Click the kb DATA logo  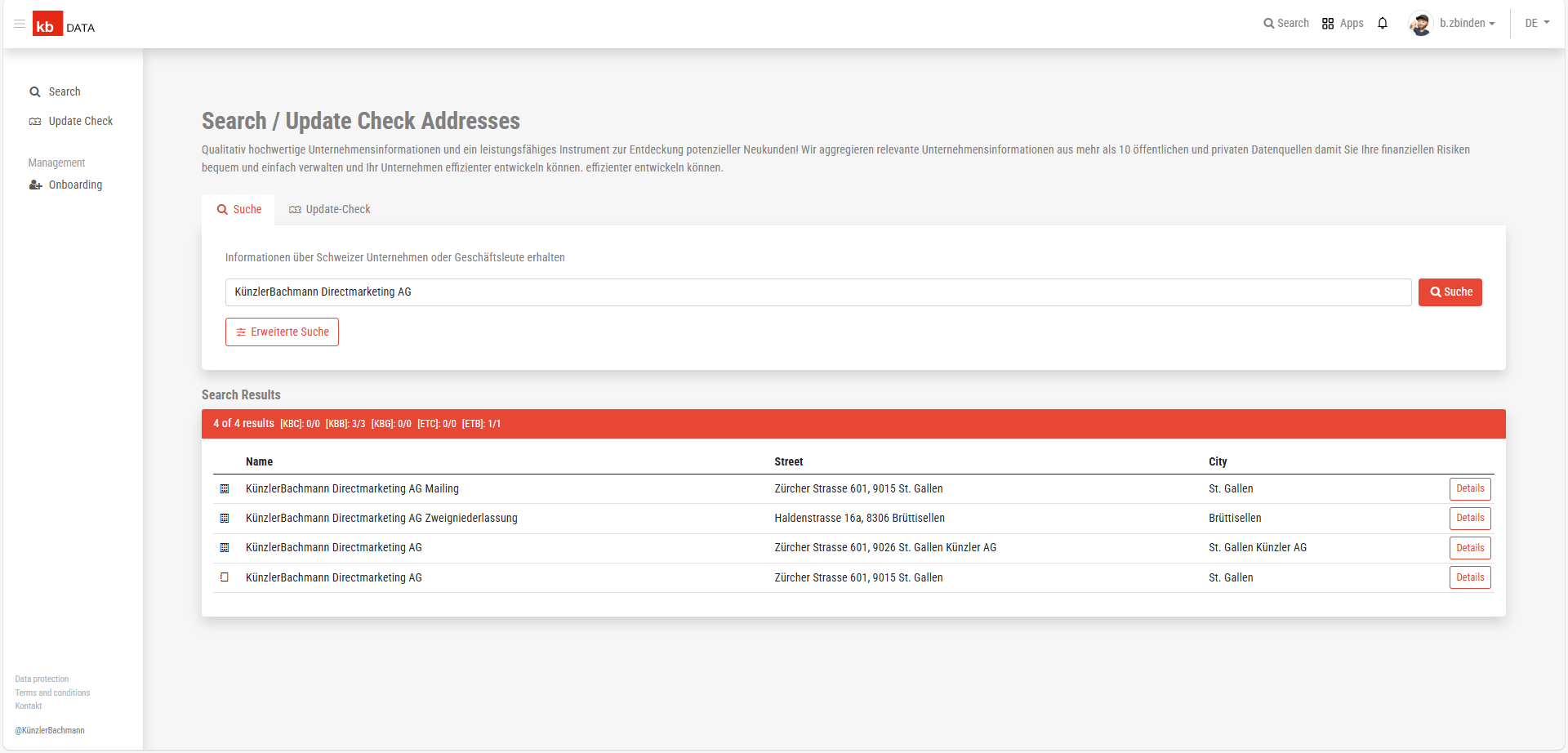click(x=64, y=25)
